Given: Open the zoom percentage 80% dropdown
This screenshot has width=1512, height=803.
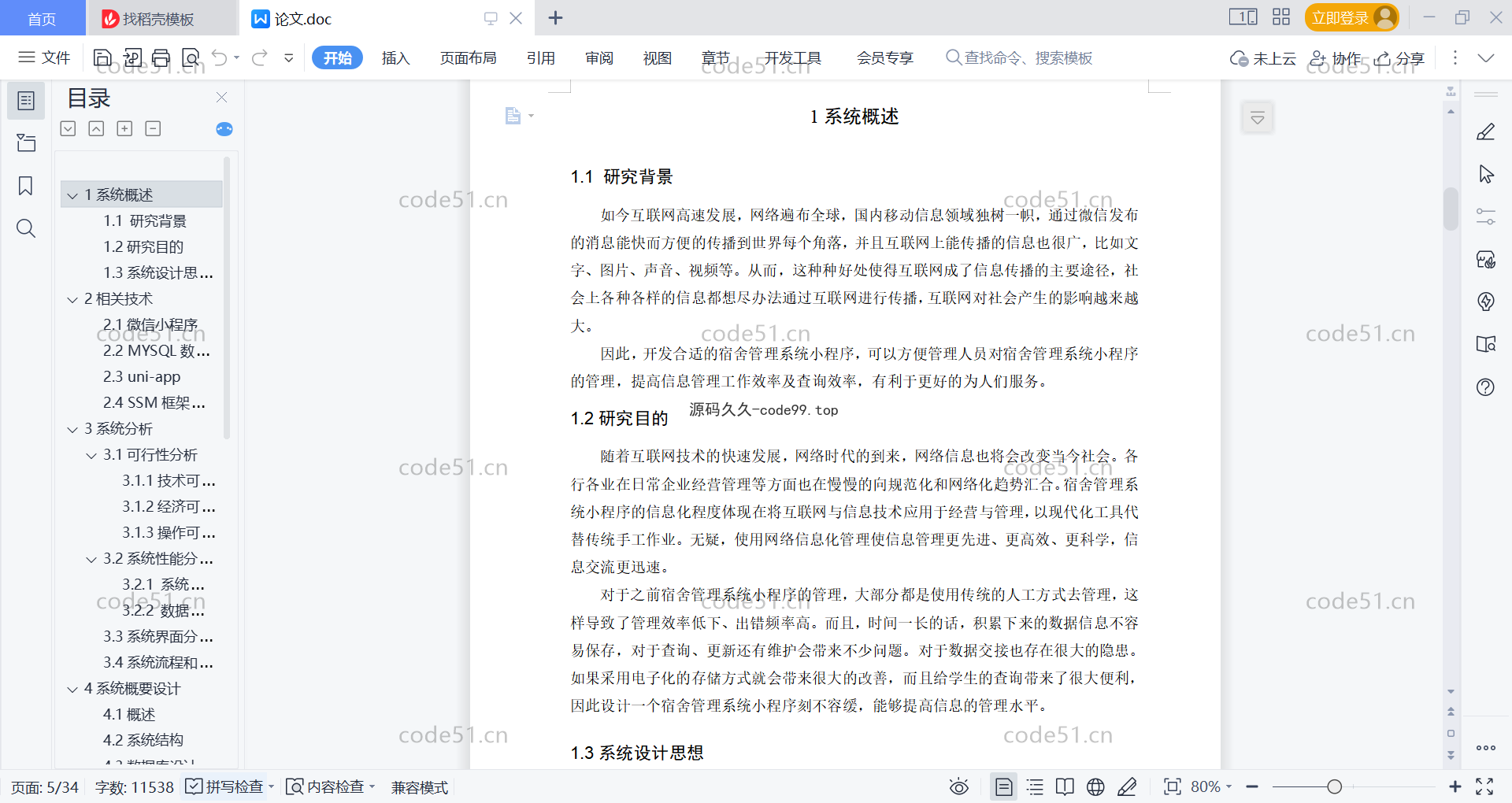Looking at the screenshot, I should coord(1211,786).
